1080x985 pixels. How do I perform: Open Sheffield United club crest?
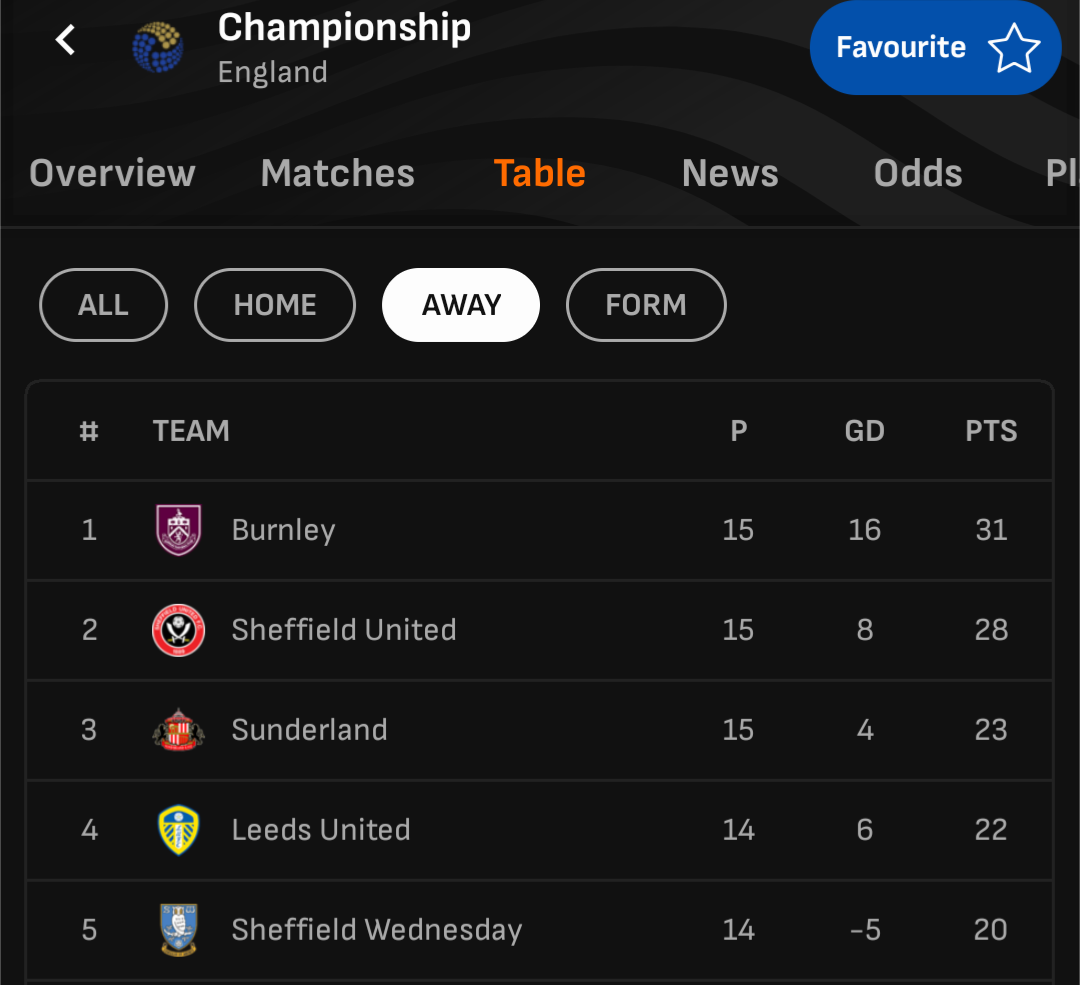[x=179, y=630]
